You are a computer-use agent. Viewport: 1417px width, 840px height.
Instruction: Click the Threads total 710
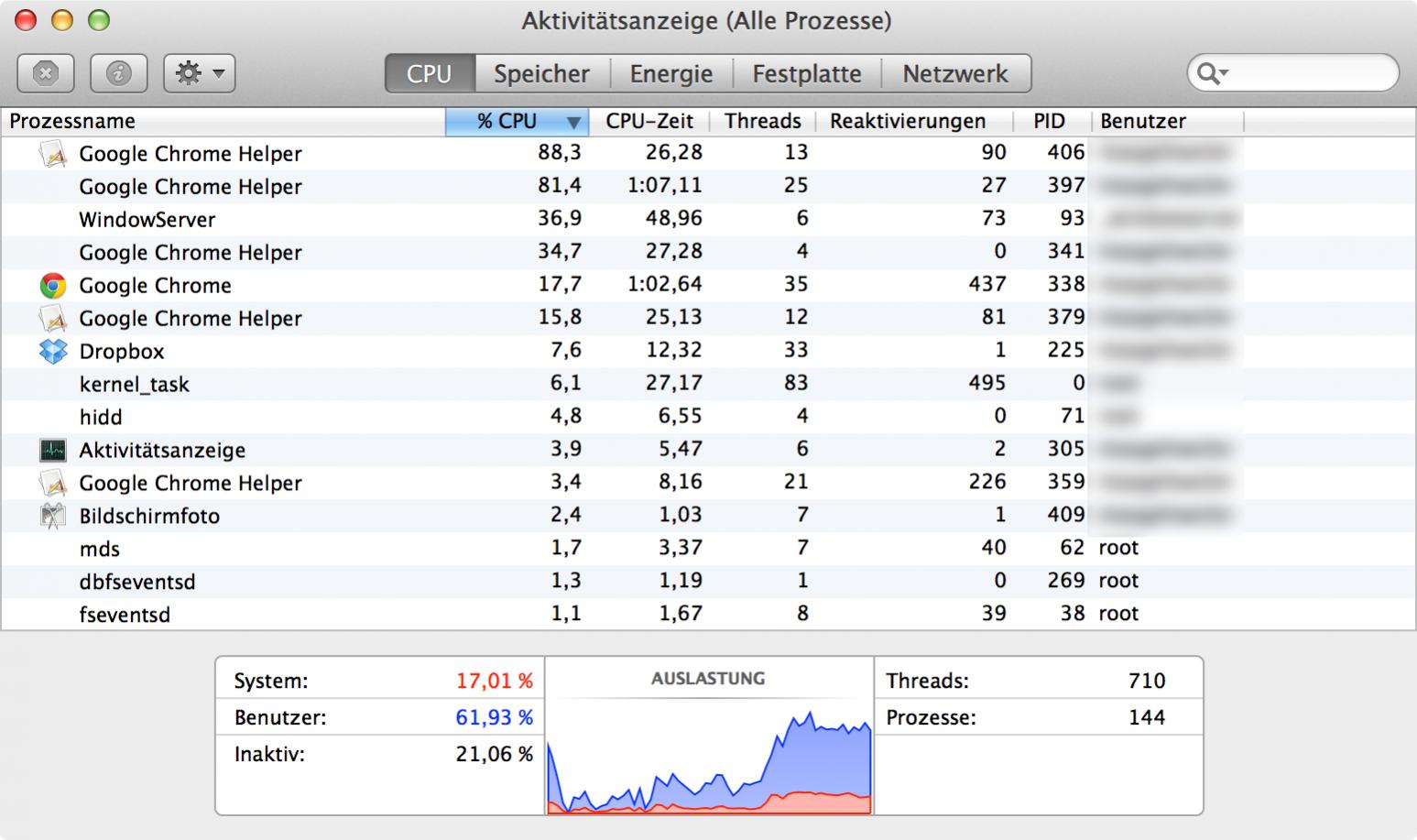(x=1147, y=682)
